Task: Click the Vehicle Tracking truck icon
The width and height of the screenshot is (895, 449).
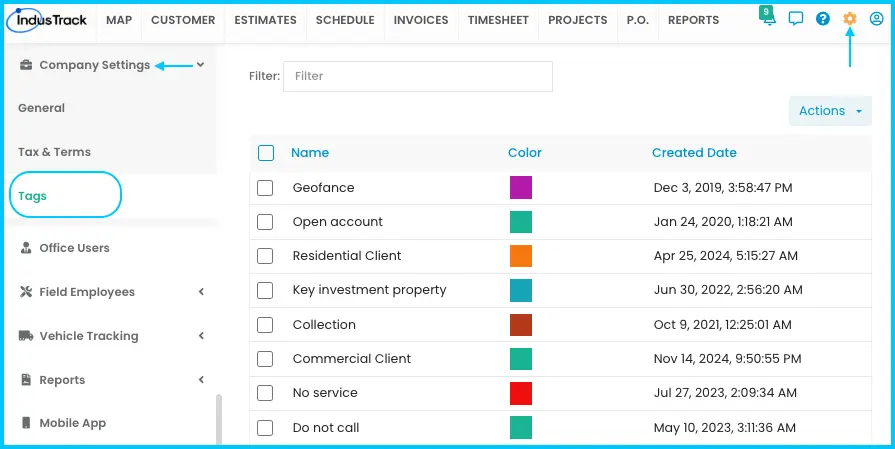Action: tap(26, 336)
